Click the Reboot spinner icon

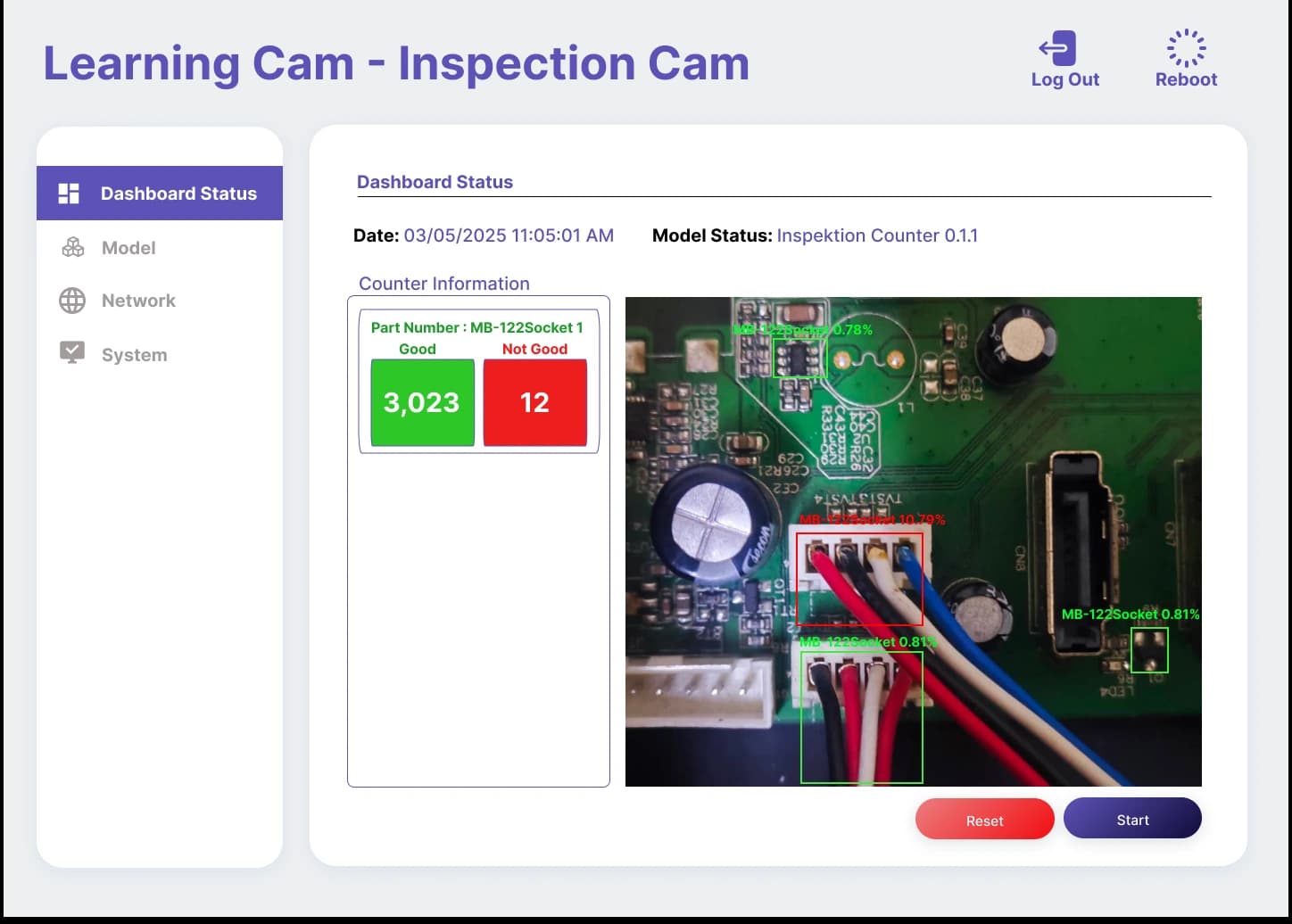(1186, 48)
